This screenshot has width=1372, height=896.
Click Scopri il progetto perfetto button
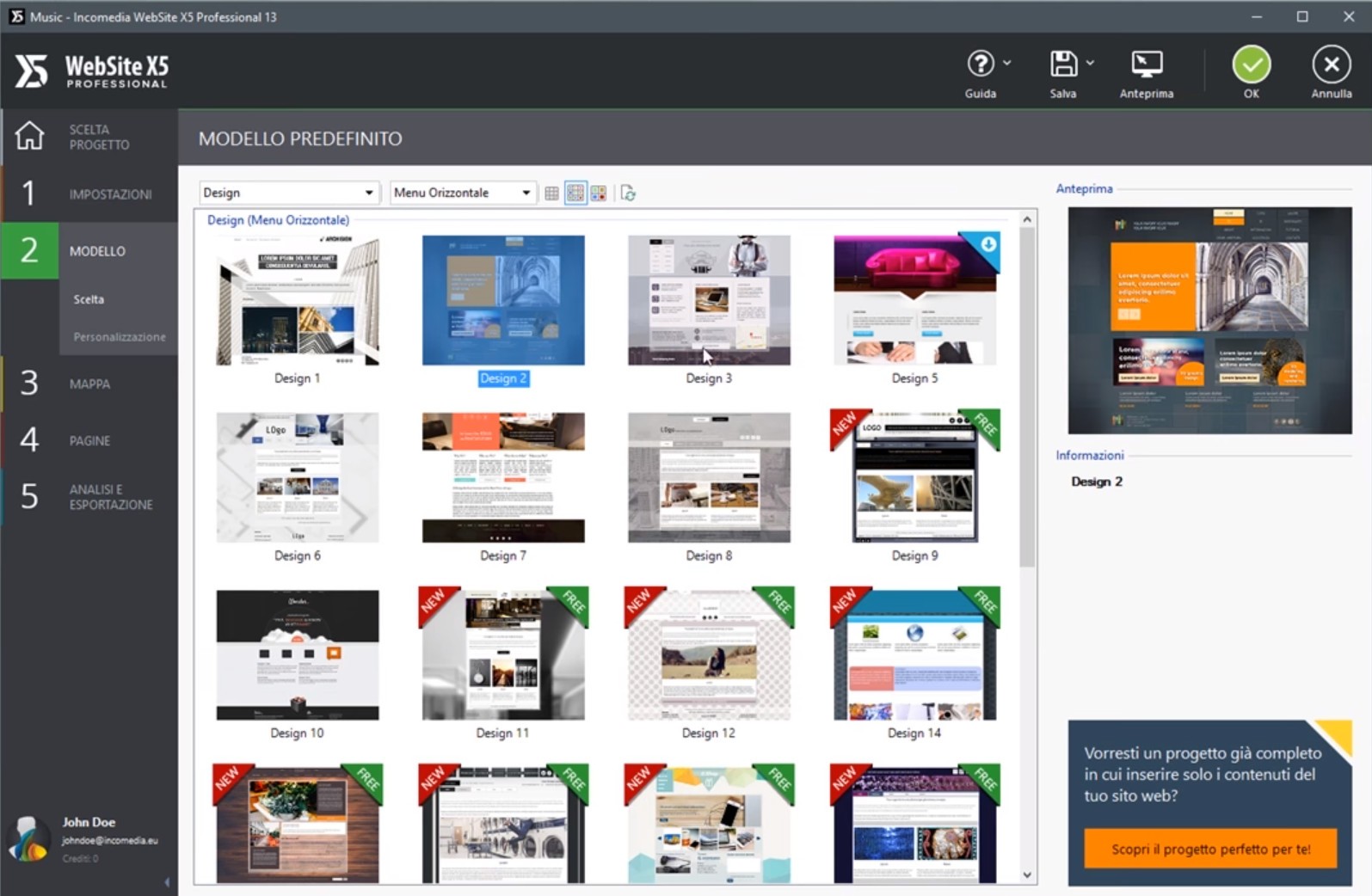1210,849
